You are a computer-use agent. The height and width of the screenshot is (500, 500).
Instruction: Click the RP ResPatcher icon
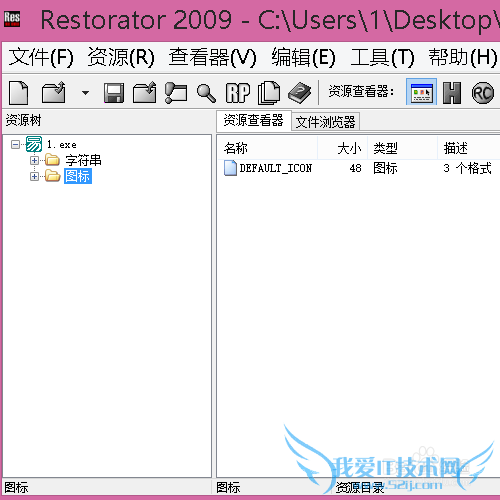(x=238, y=93)
